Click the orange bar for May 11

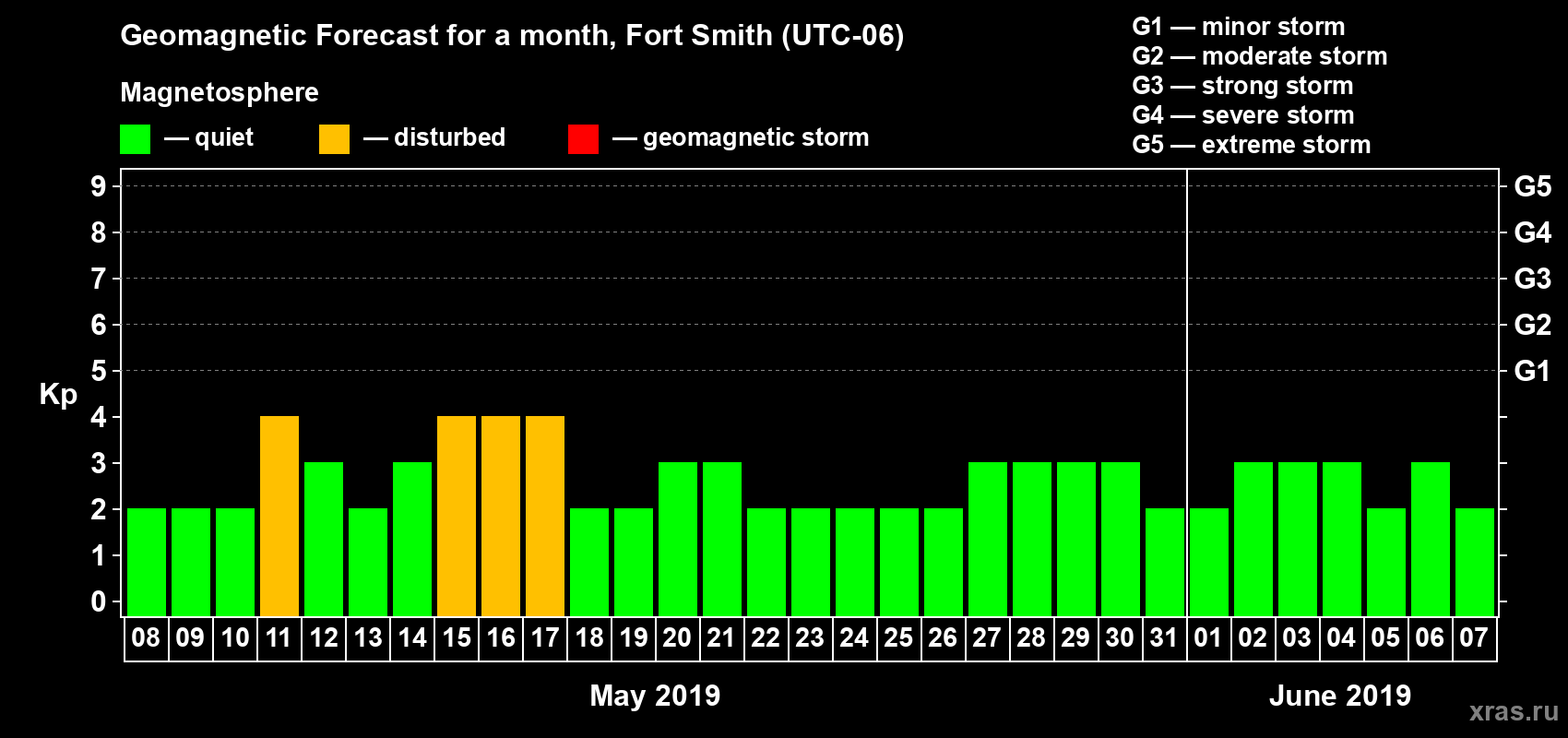279,517
